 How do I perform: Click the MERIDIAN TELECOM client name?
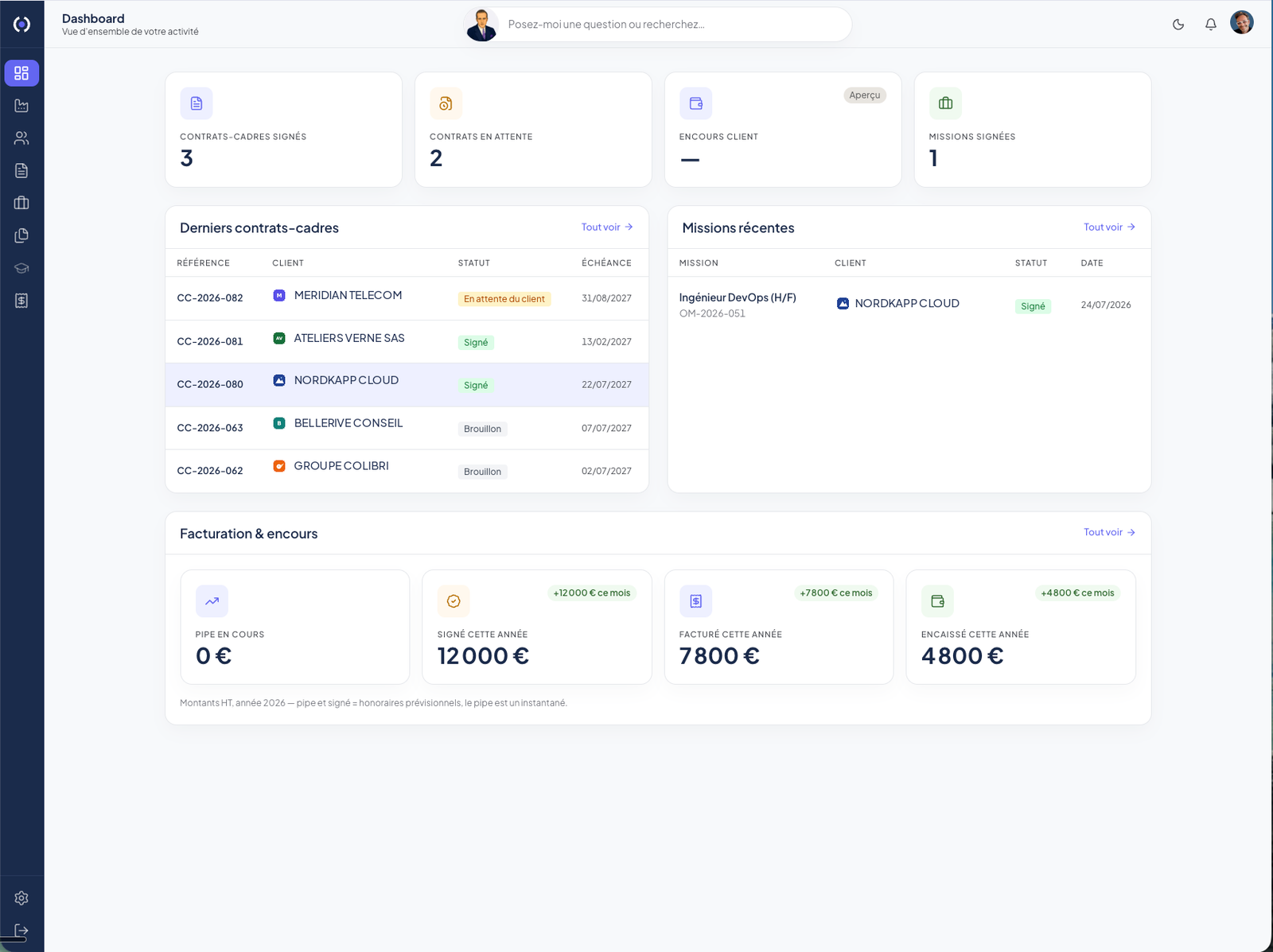click(348, 295)
